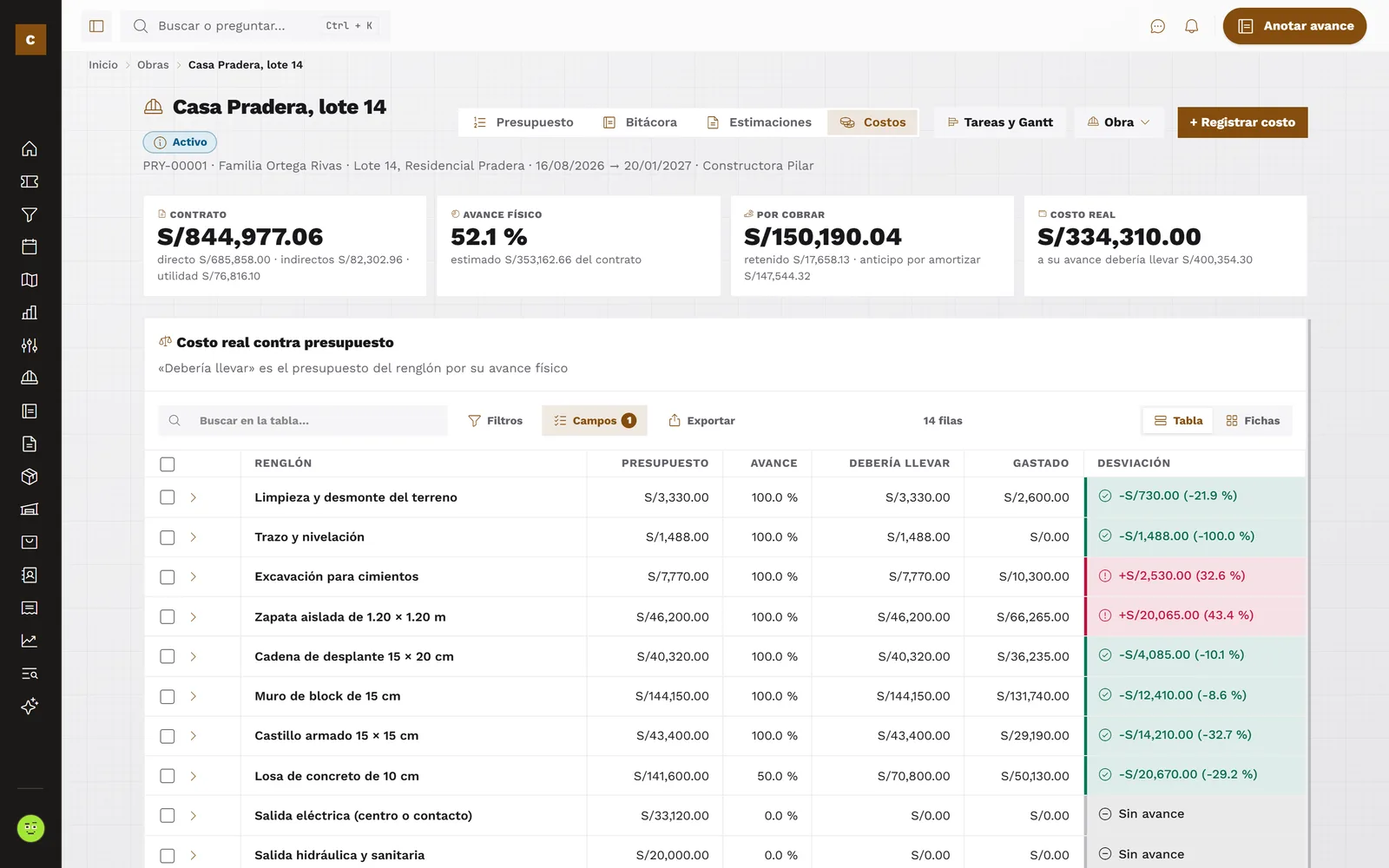Expand the Castillo armado row

[x=193, y=736]
